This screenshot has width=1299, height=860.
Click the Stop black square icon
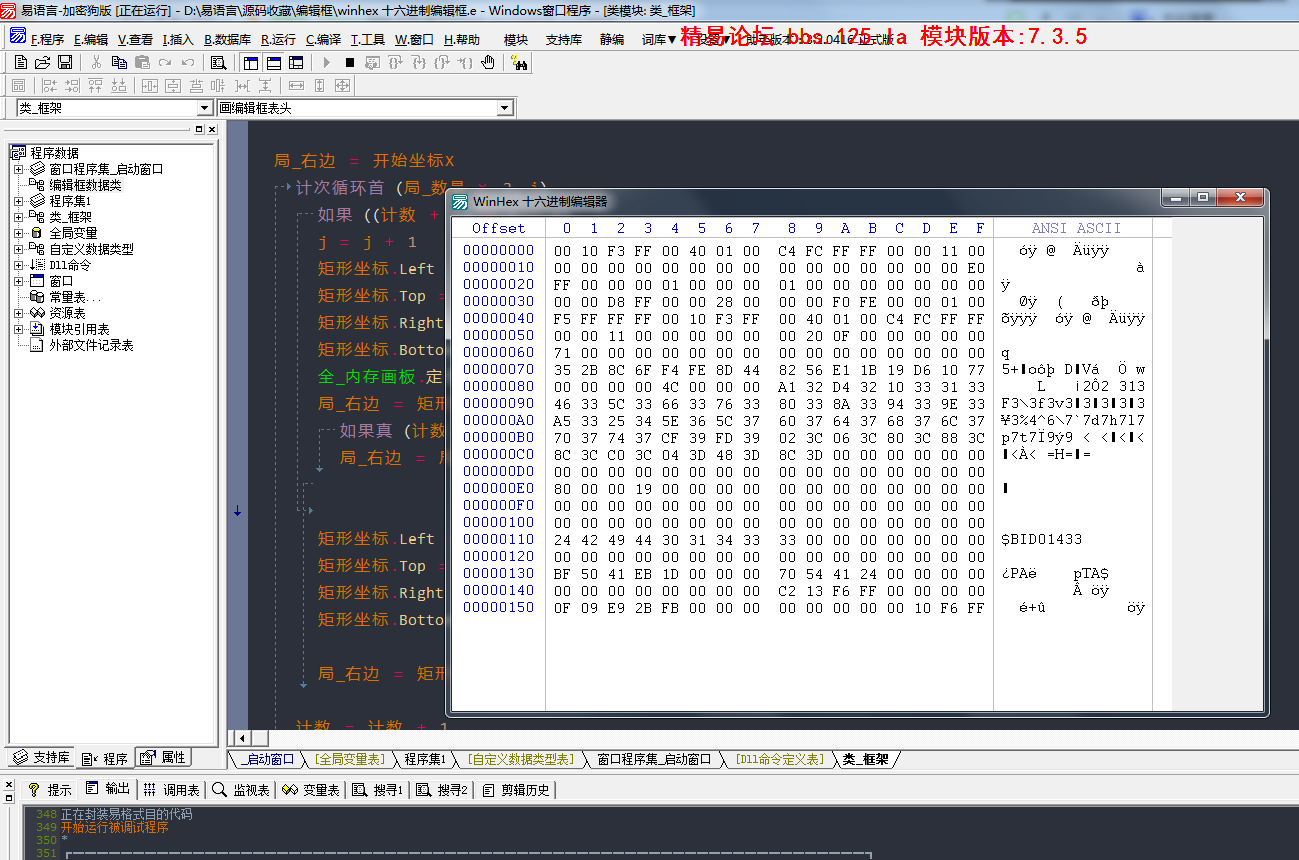pos(350,62)
